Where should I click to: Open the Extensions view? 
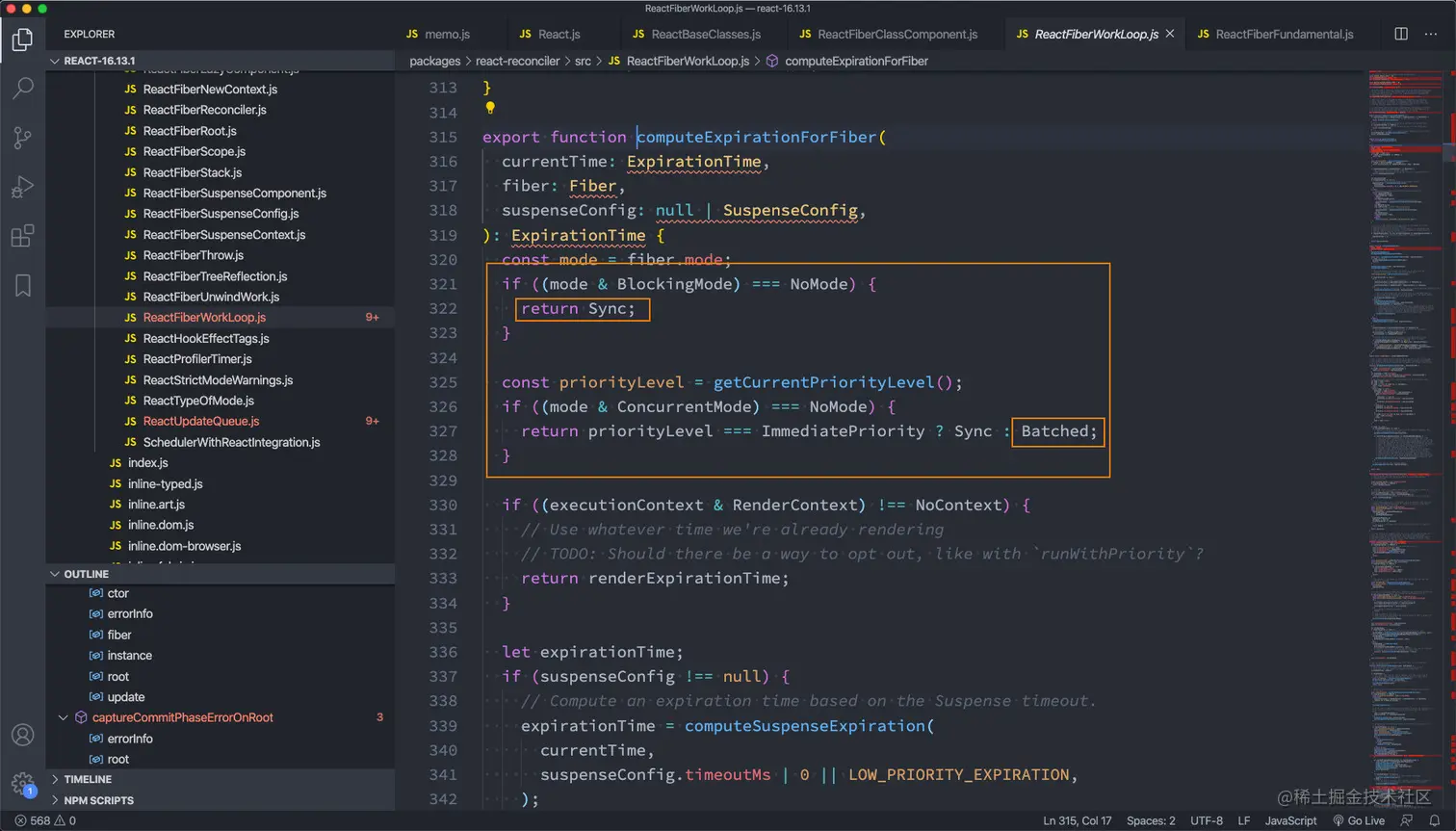click(22, 236)
